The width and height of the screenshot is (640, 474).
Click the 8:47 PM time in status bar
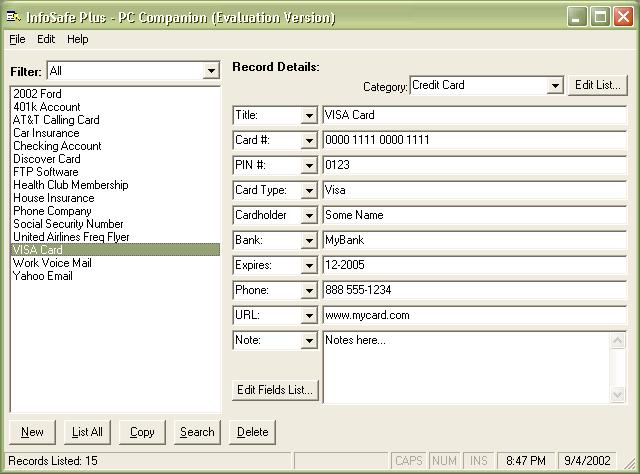526,461
